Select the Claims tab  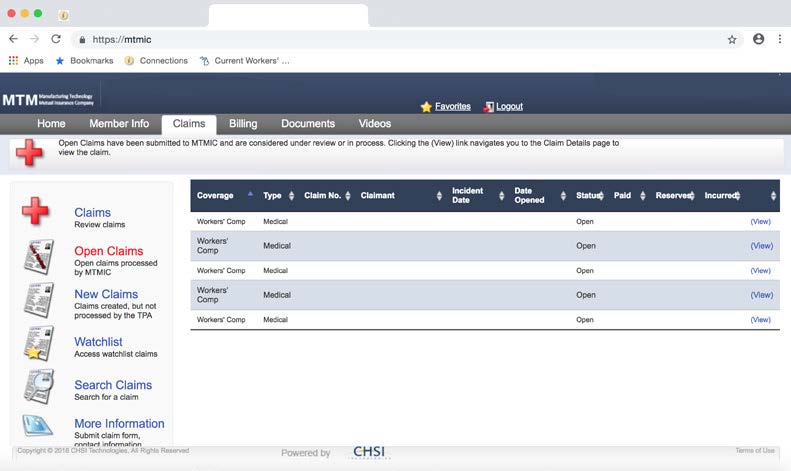pyautogui.click(x=189, y=124)
